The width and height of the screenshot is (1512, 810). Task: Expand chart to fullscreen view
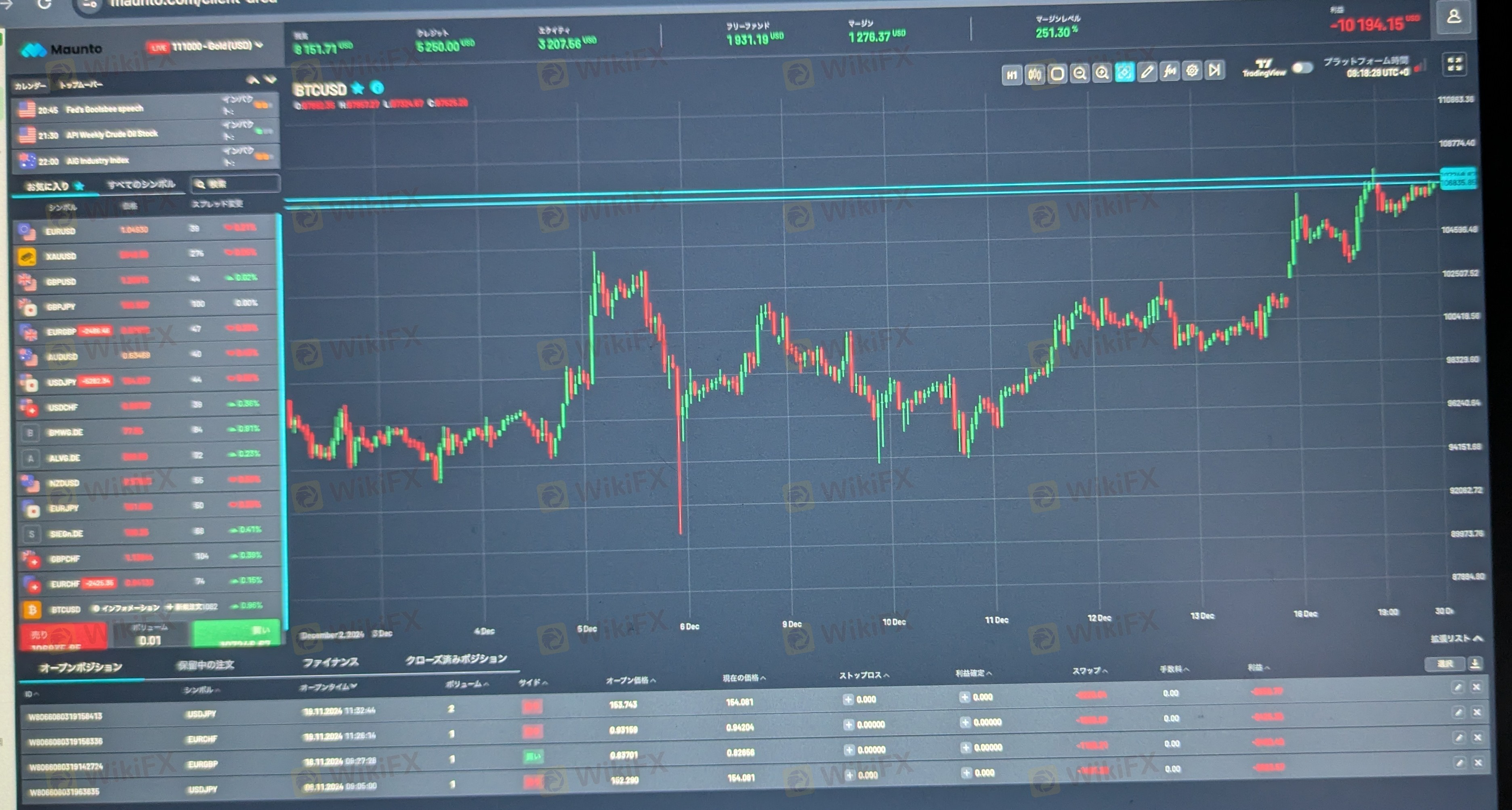click(1455, 64)
